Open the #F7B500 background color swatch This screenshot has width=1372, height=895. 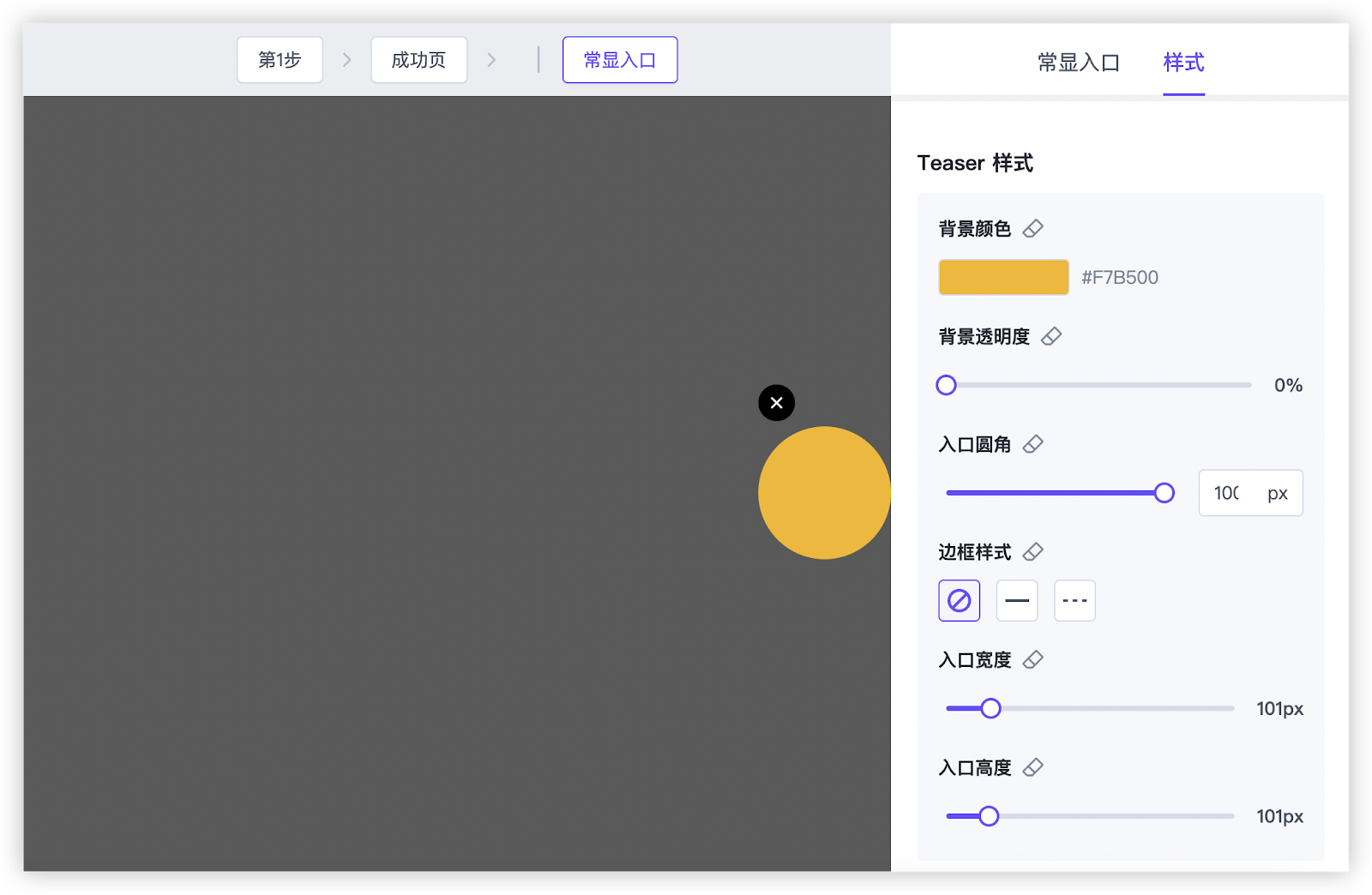[1003, 278]
